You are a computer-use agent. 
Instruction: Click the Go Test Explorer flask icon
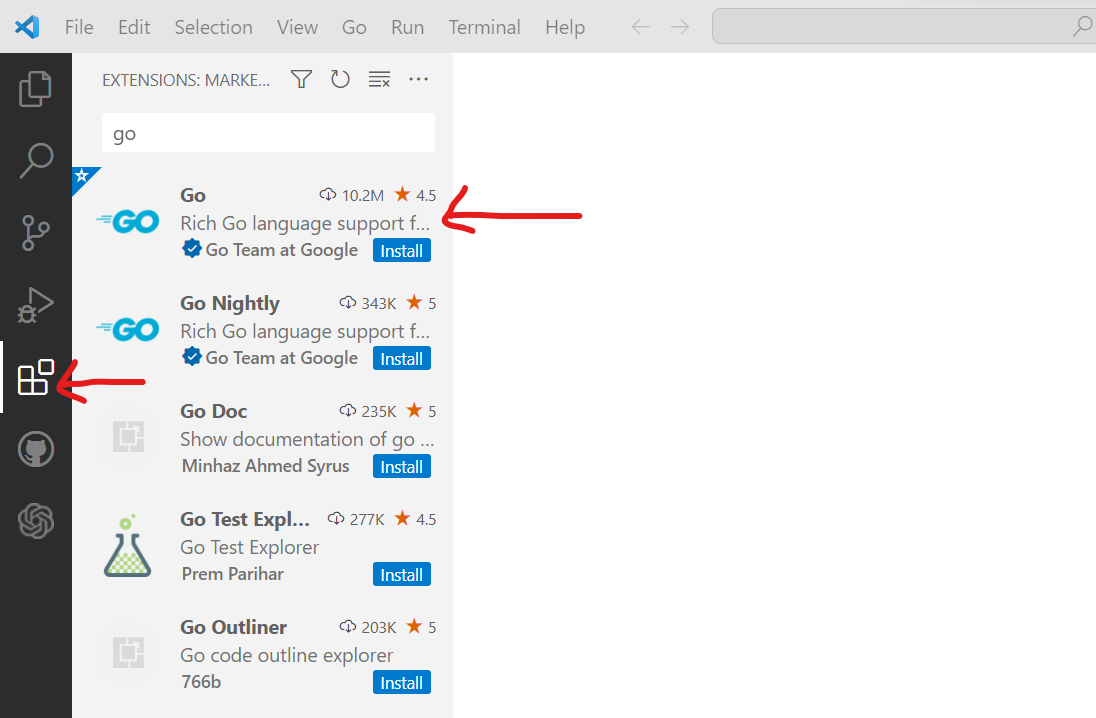tap(128, 545)
